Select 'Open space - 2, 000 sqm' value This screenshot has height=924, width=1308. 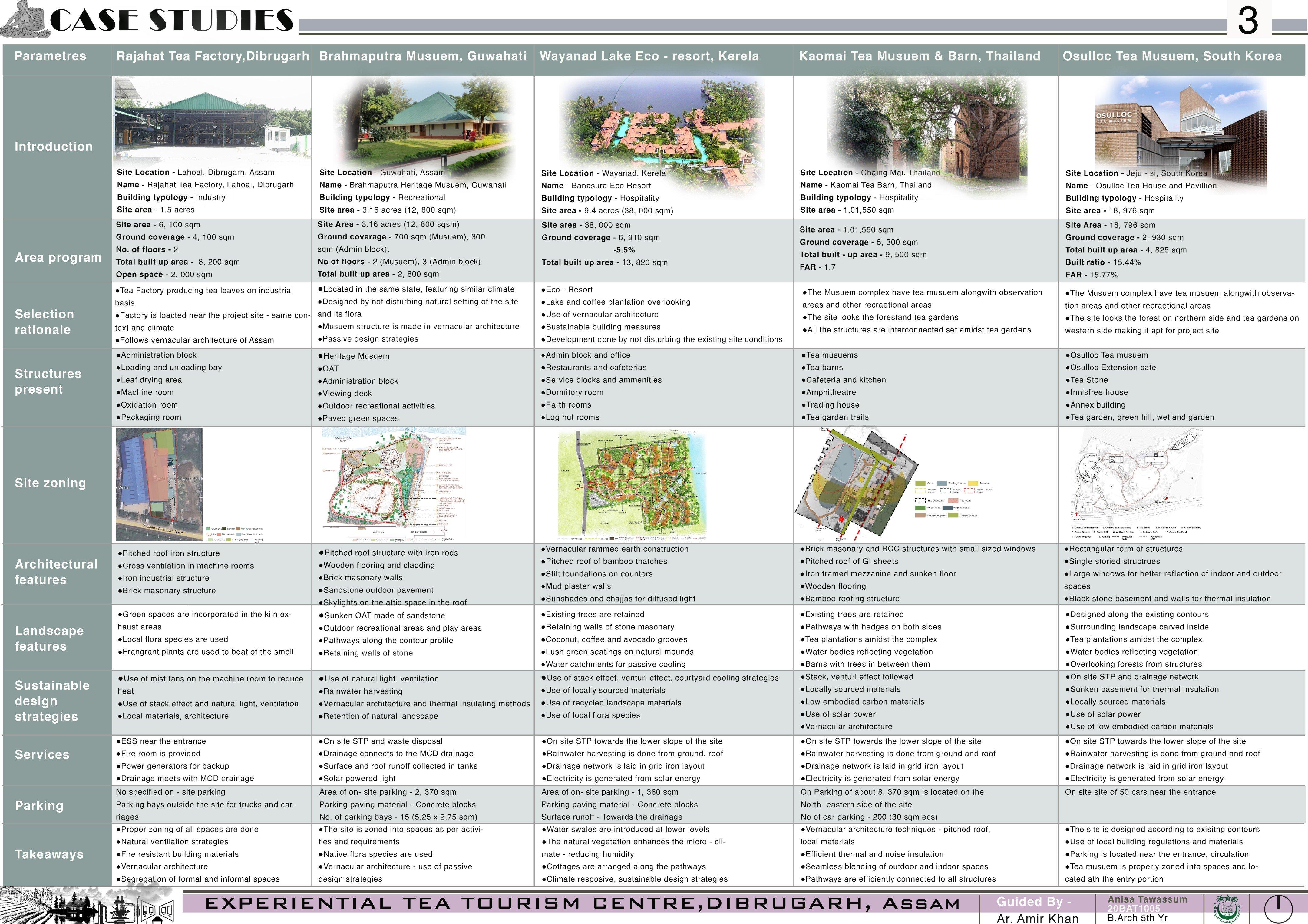point(164,274)
